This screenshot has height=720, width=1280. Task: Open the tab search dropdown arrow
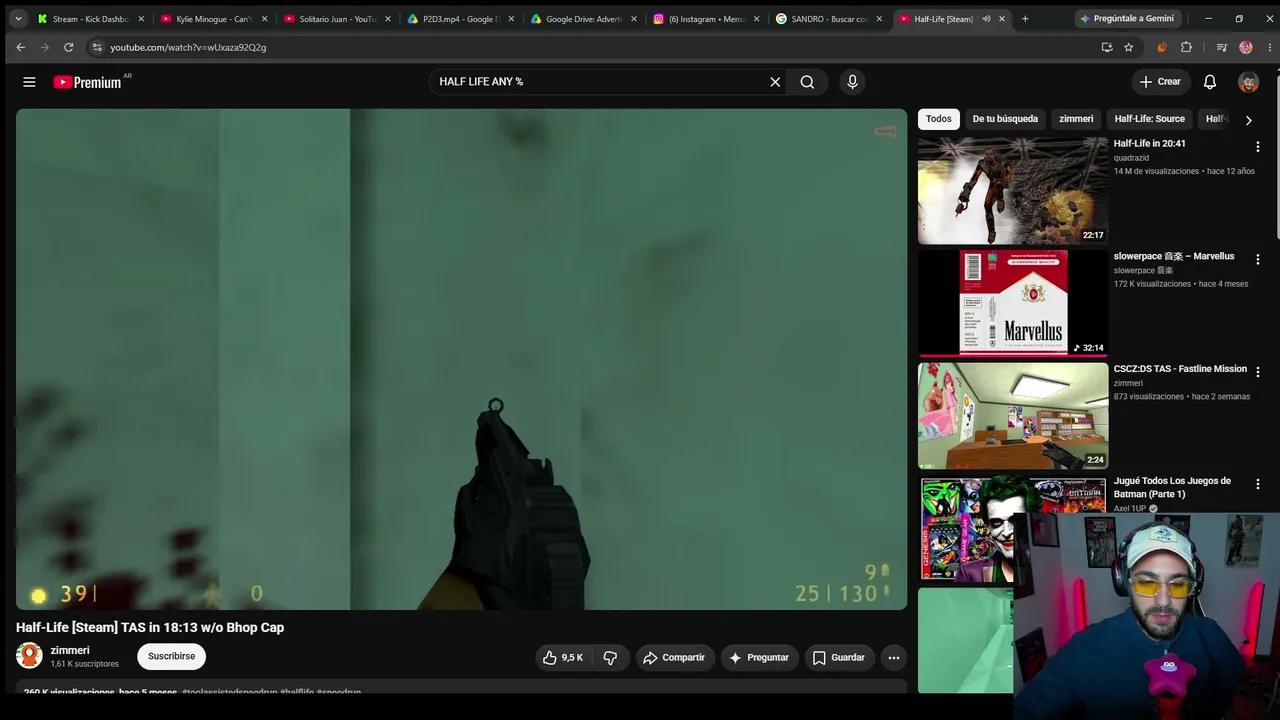pyautogui.click(x=18, y=19)
